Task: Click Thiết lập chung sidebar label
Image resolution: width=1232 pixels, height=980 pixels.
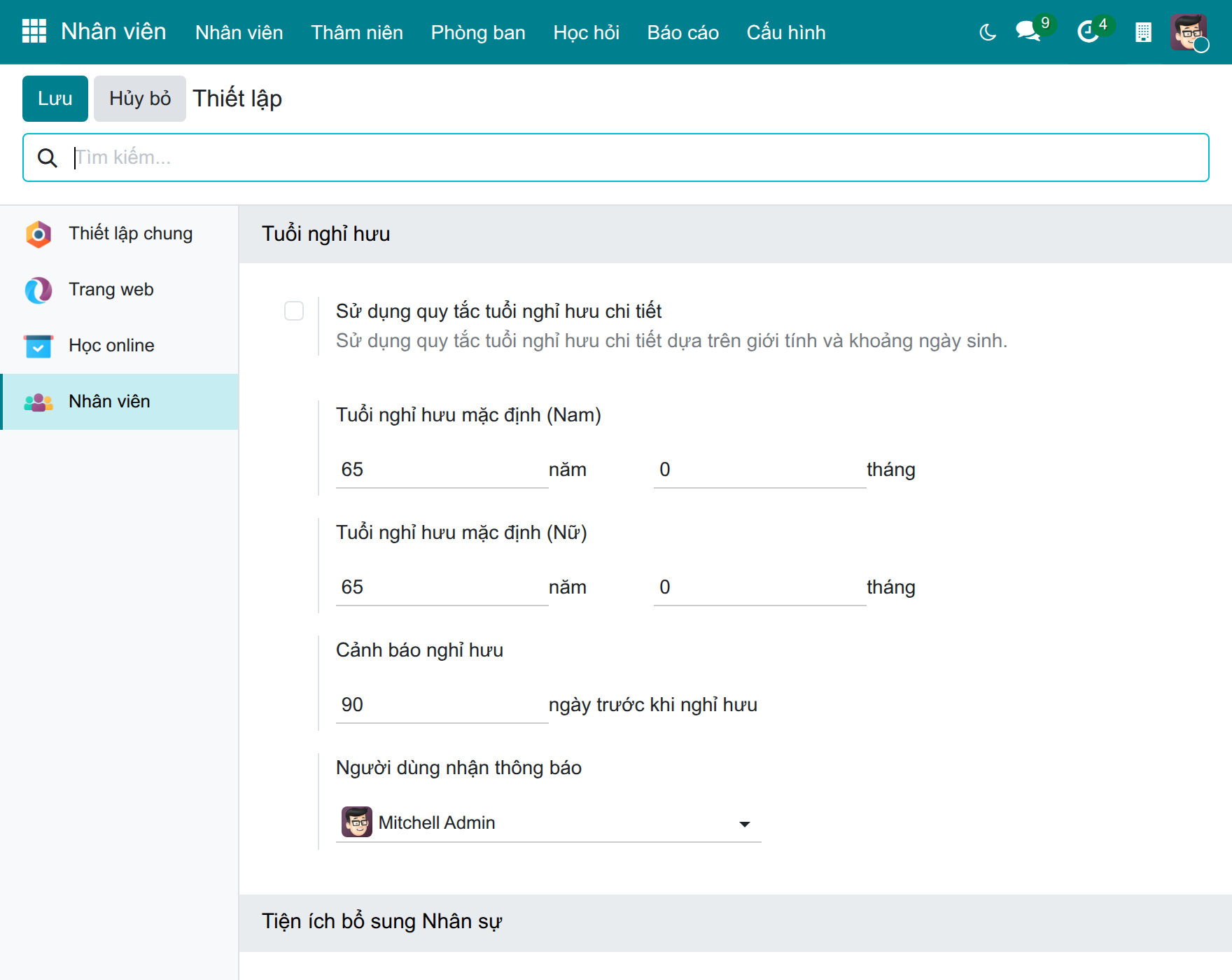Action: (x=131, y=234)
